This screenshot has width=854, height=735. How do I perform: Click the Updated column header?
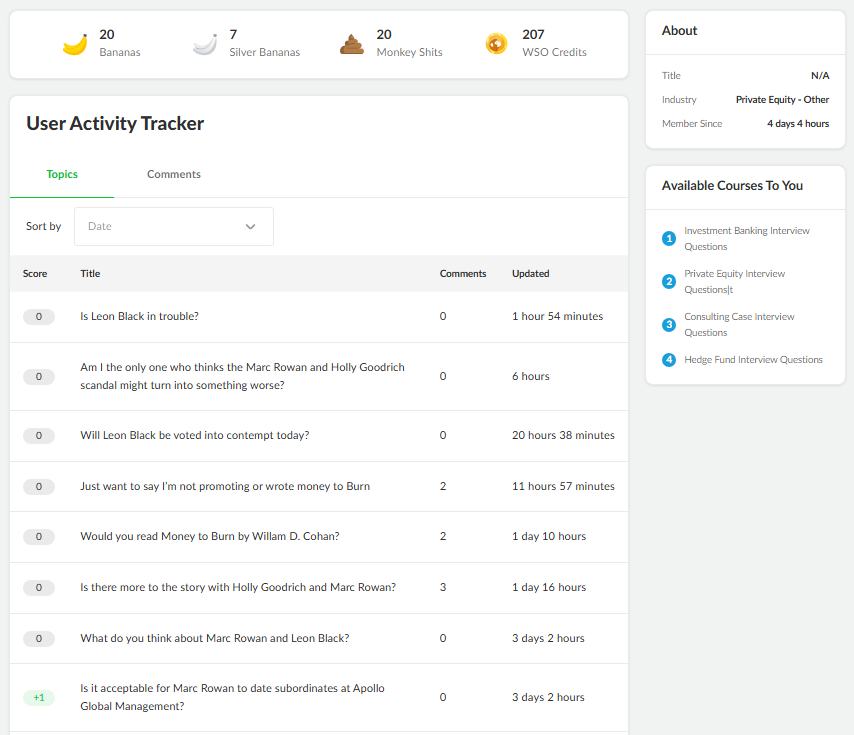tap(530, 274)
